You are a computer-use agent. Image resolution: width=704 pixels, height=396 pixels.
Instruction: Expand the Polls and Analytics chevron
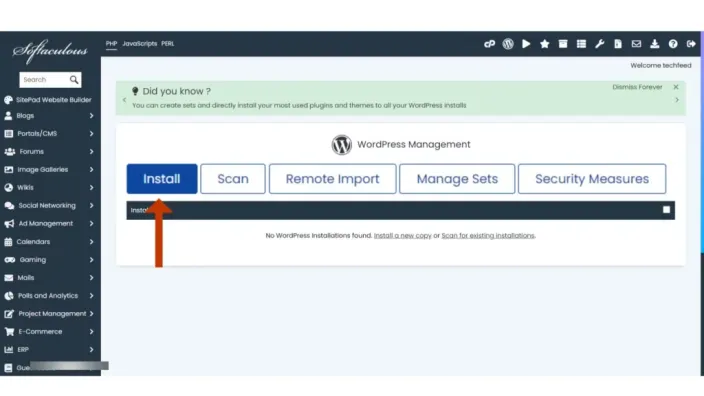pos(91,296)
